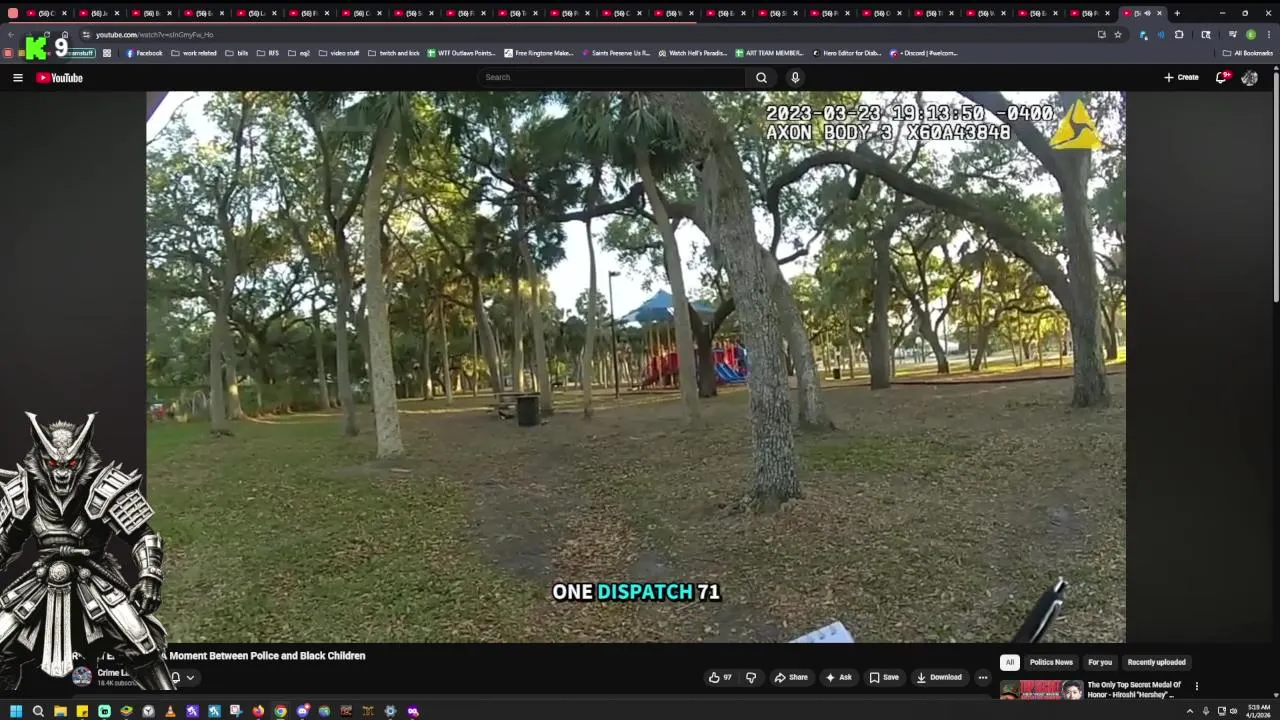This screenshot has height=720, width=1280.
Task: Open Chrome's three-dot menu
Action: tap(1268, 34)
